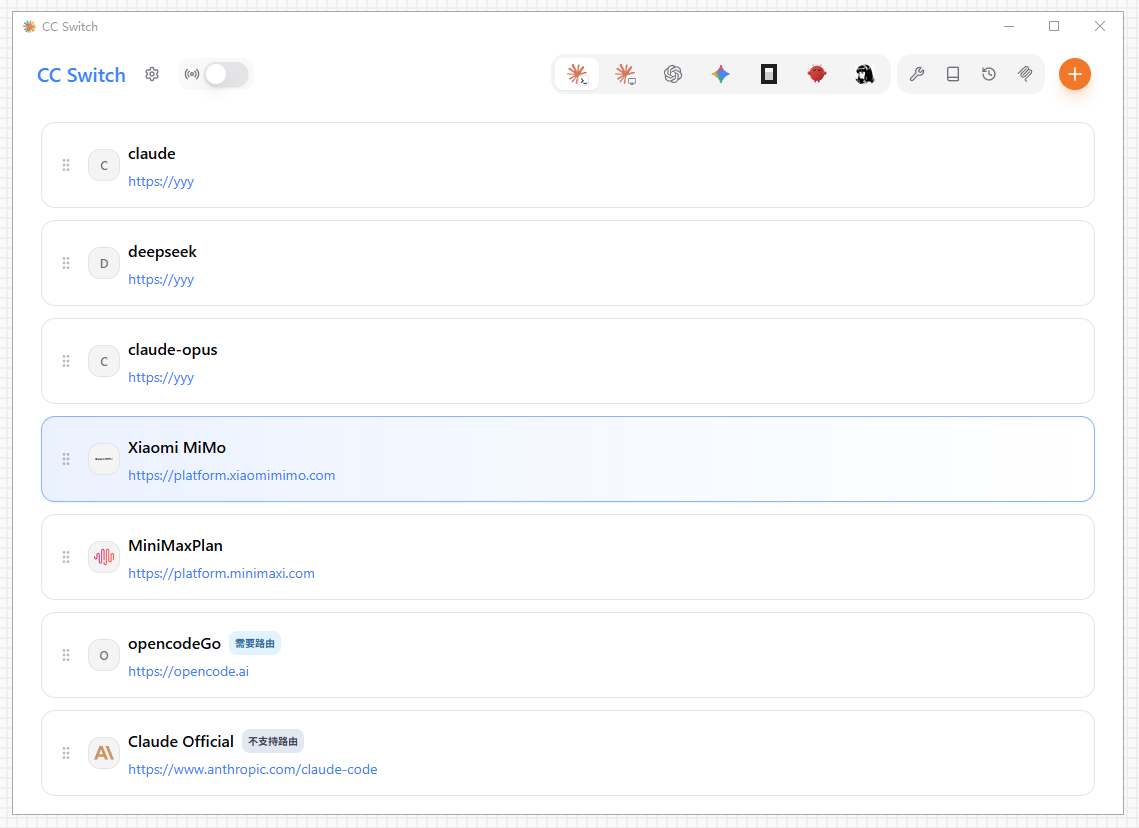Click the 不支持路由 badge on Claude Official
This screenshot has height=828, width=1139.
point(273,742)
